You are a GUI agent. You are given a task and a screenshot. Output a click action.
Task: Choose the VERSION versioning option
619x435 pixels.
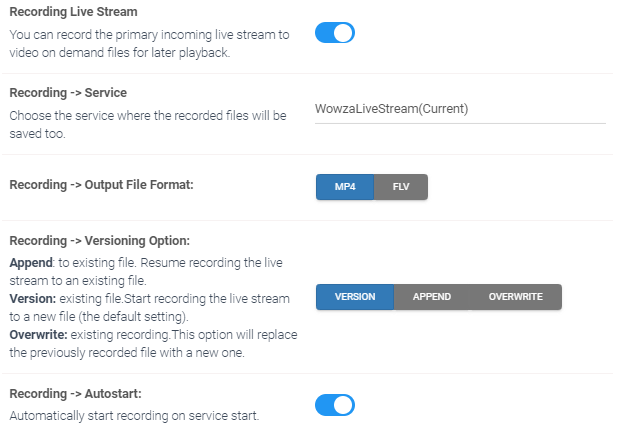pyautogui.click(x=355, y=297)
